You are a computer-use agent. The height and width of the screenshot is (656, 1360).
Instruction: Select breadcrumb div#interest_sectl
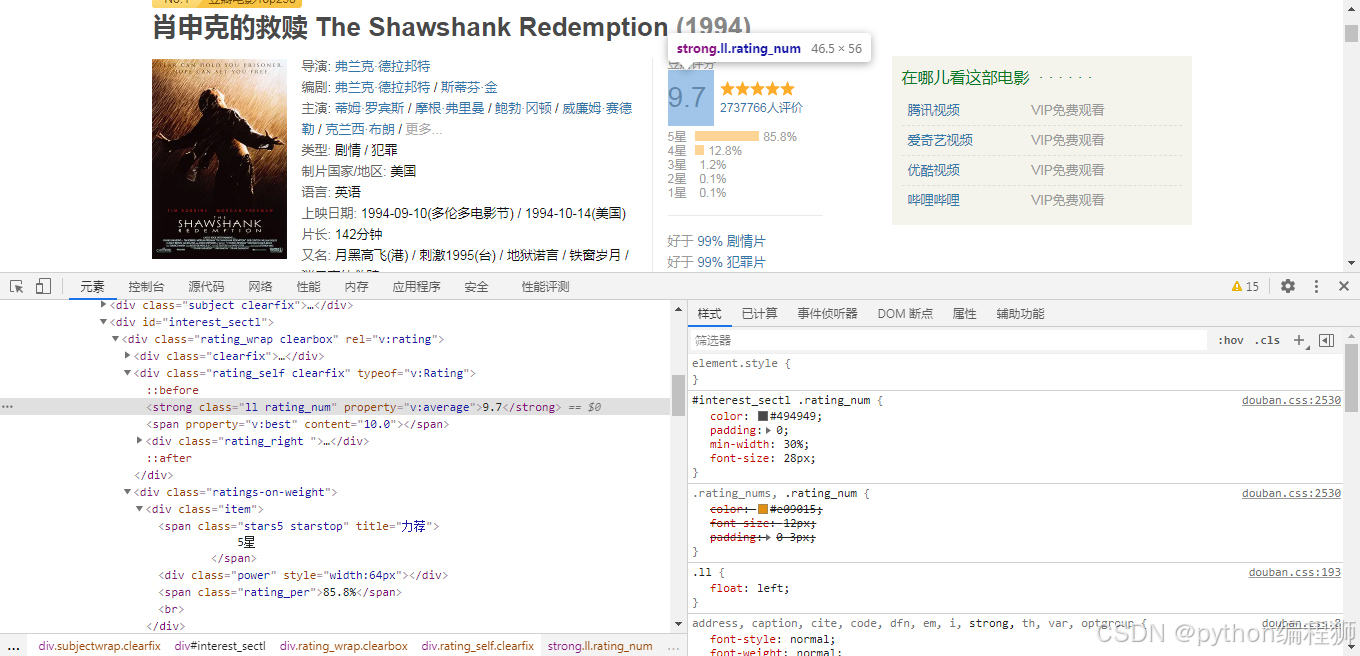point(220,646)
